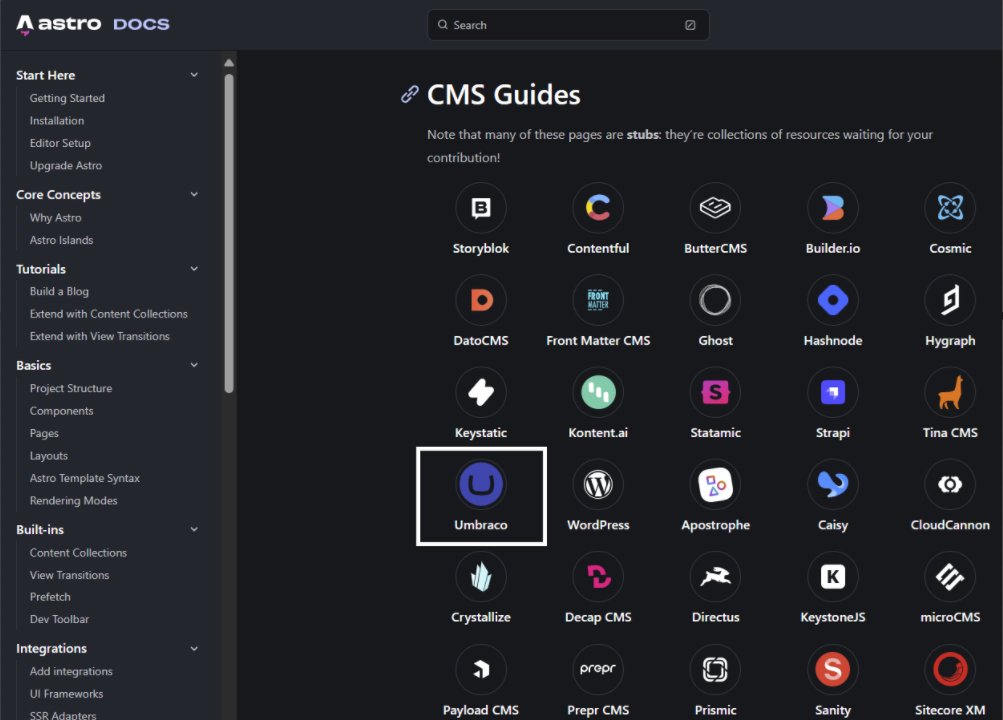Collapse the Start Here section
The height and width of the screenshot is (720, 1003).
point(194,75)
